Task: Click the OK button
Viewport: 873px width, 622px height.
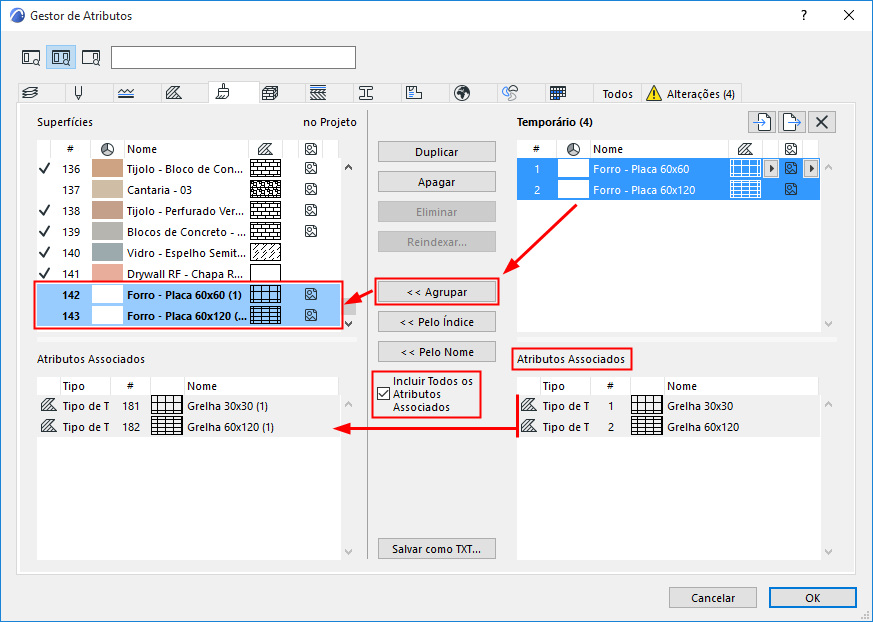Action: click(x=812, y=597)
